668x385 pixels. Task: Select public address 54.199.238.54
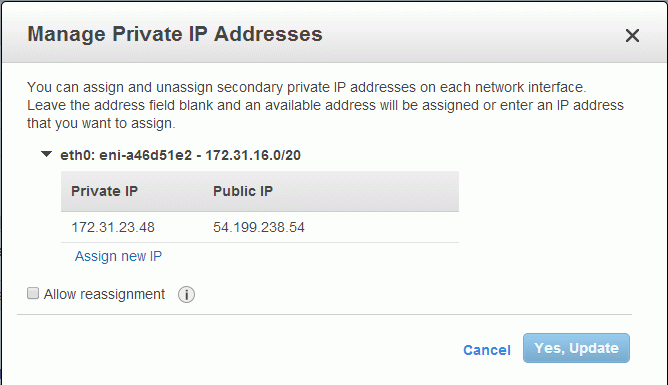(259, 227)
